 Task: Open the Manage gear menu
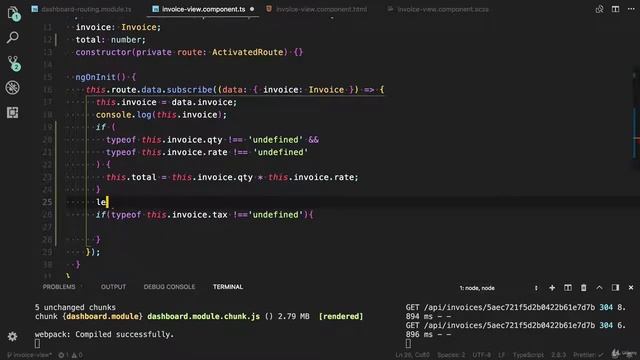[x=13, y=336]
